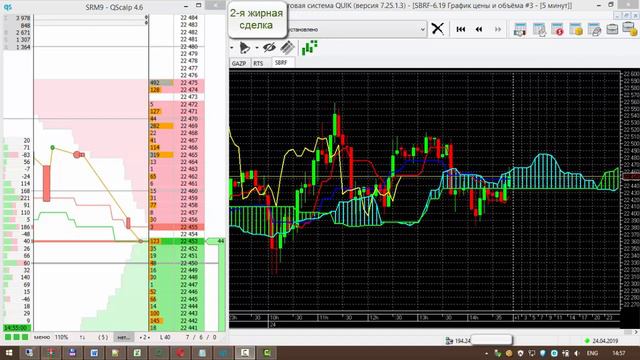
Task: Click the up-down arrows icon in QScalp status bar
Action: tap(82, 337)
